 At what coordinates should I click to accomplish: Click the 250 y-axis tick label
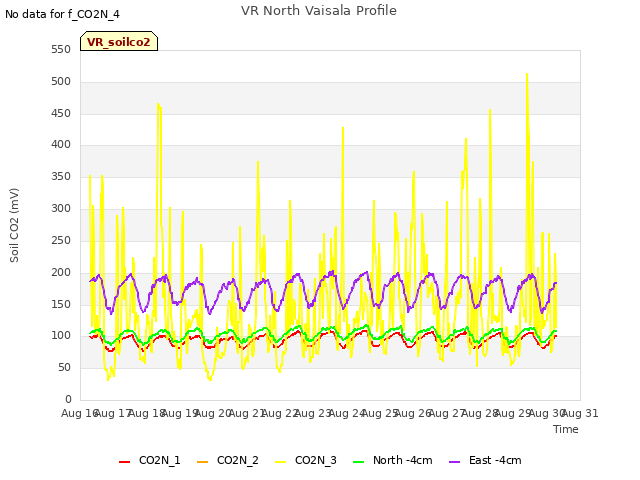pos(61,240)
